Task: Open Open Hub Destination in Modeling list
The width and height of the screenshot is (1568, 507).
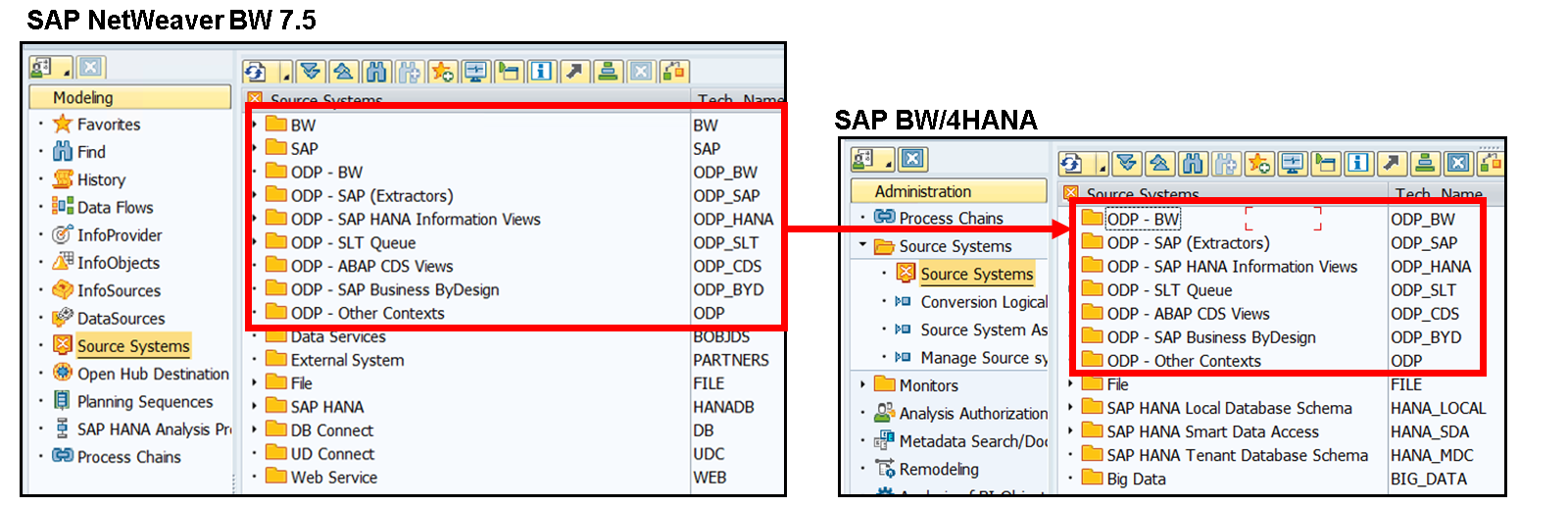Action: 140,374
